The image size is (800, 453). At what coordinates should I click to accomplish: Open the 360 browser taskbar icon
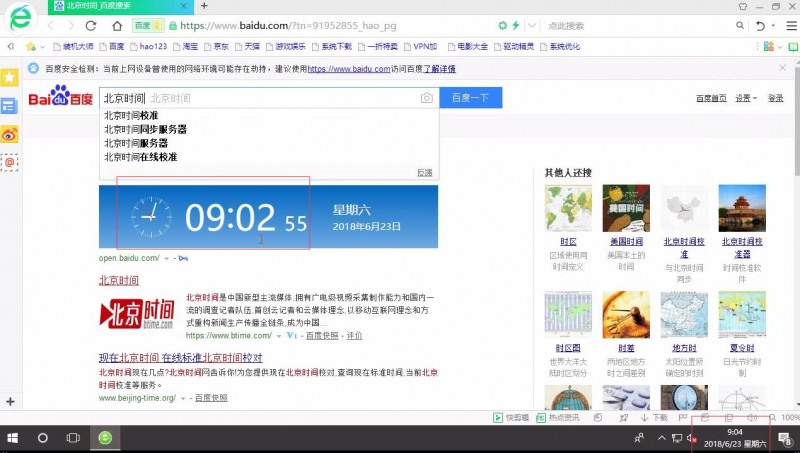tap(105, 438)
